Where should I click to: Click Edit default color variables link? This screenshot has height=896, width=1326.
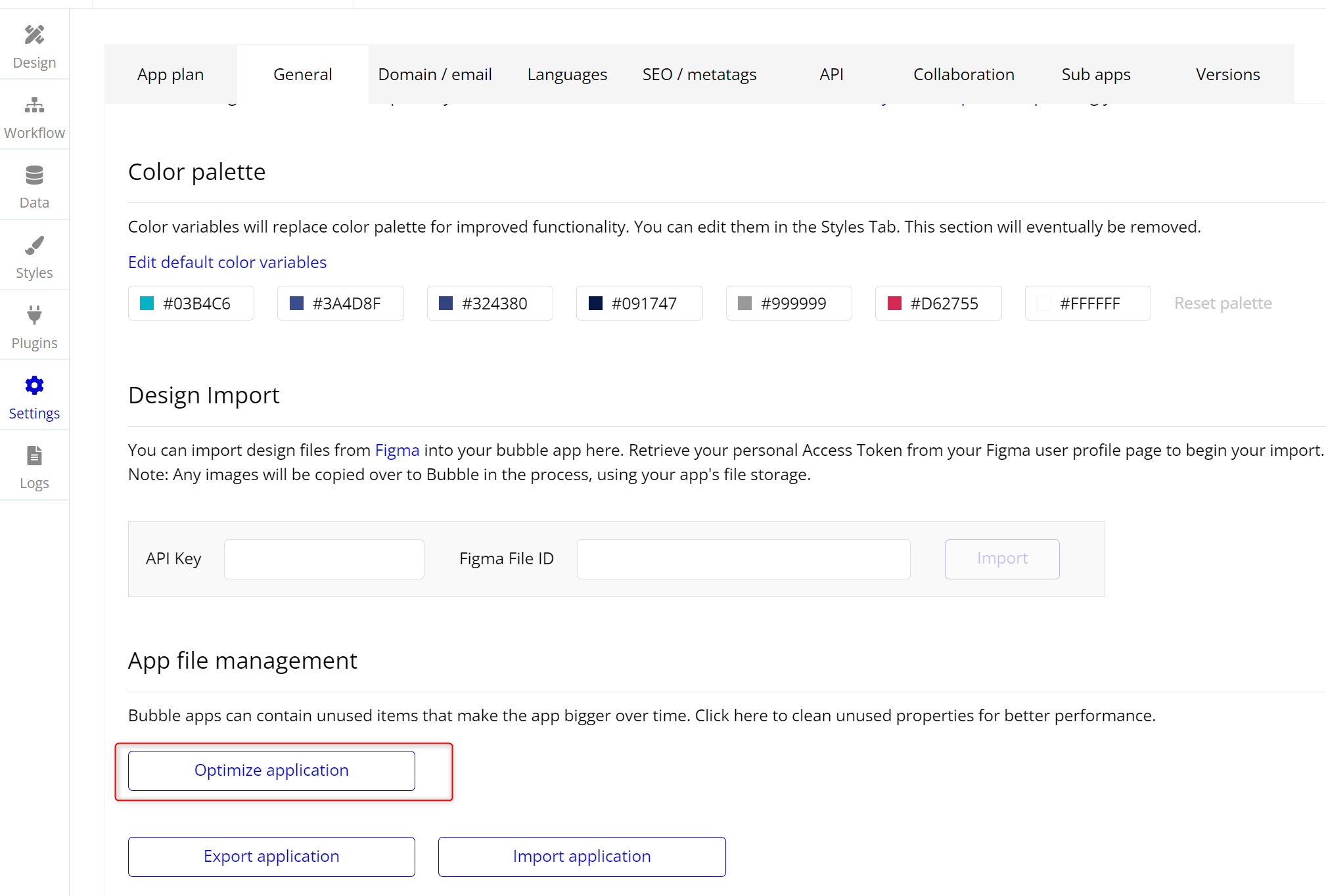(227, 262)
